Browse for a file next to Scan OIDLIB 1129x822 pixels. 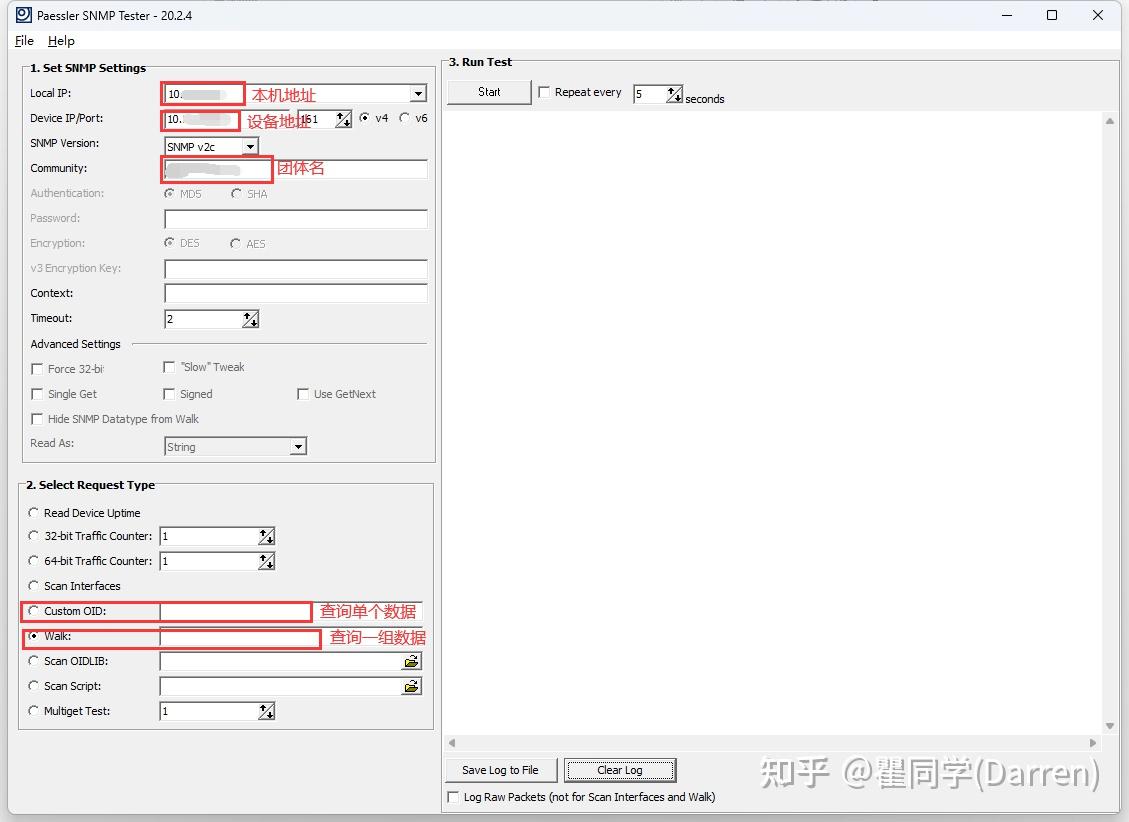(x=413, y=660)
